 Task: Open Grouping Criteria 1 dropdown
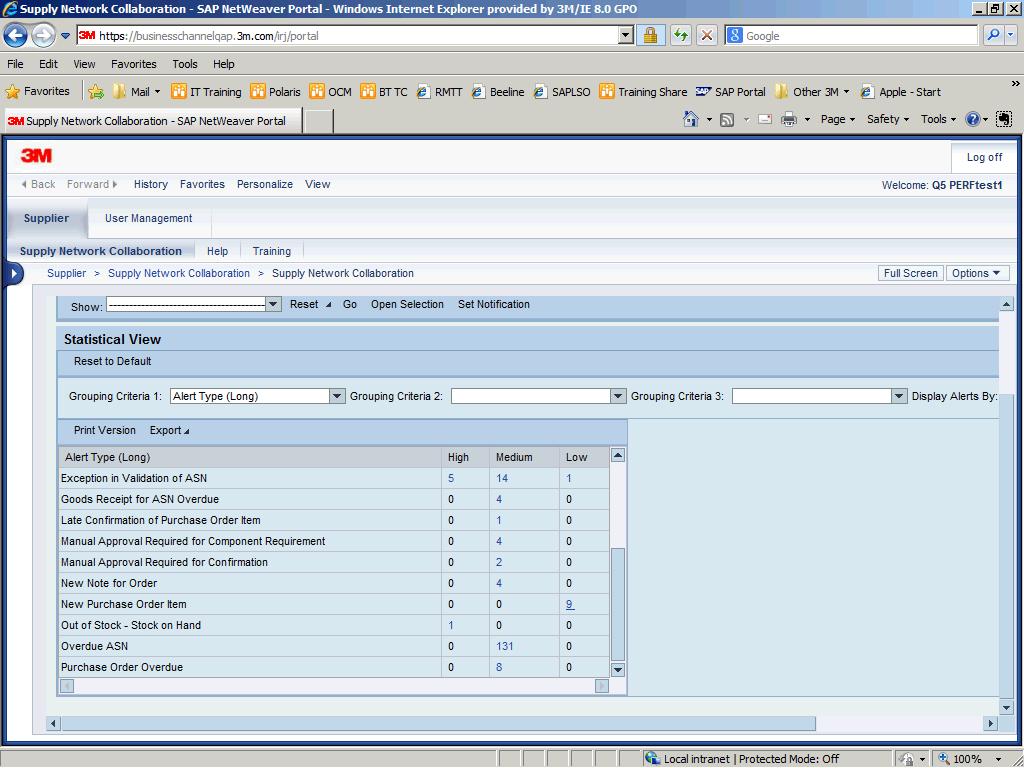pyautogui.click(x=337, y=396)
